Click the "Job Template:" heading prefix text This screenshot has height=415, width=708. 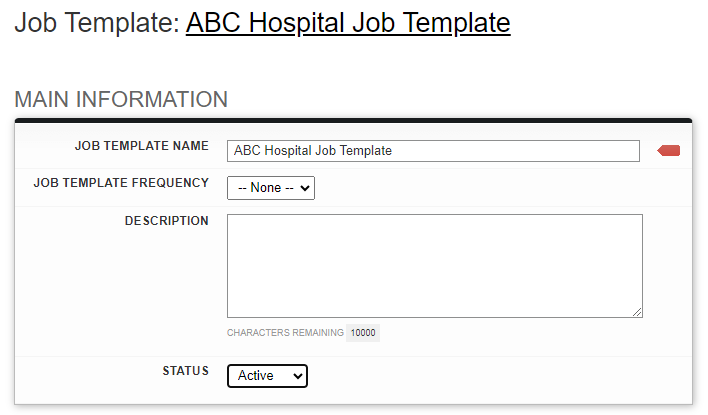[x=98, y=23]
